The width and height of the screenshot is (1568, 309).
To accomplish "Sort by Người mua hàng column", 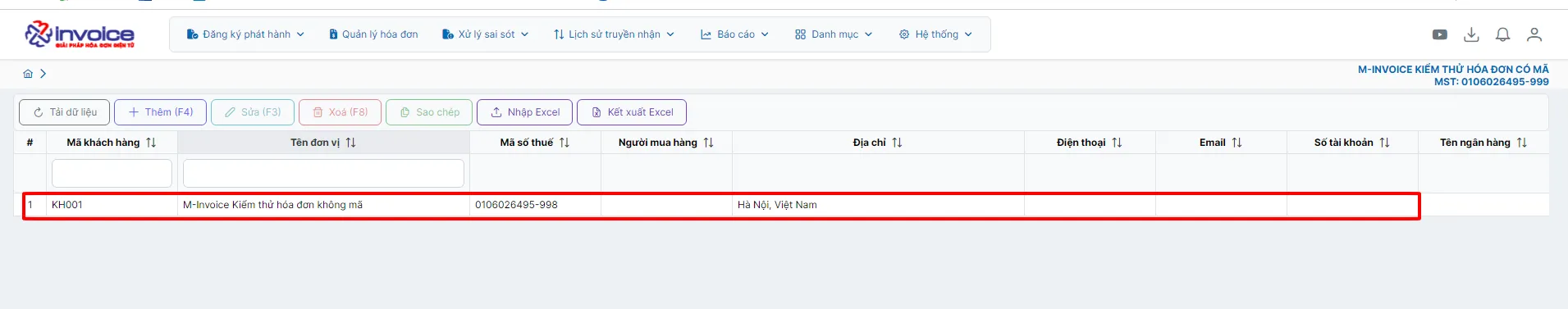I will tap(709, 143).
